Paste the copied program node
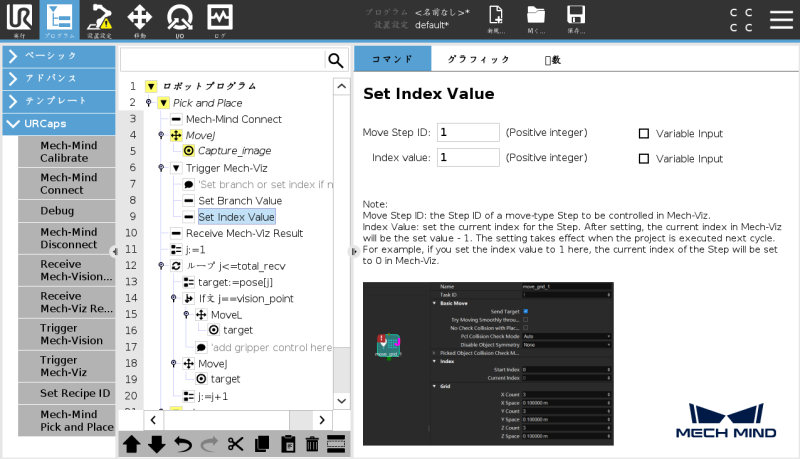Screen dimensions: 800x459 click(x=288, y=444)
